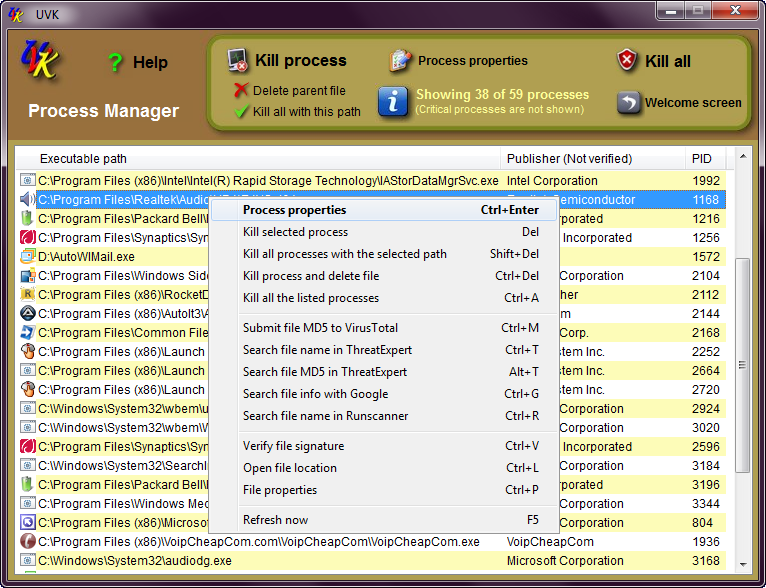
Task: Click the blue Microsoft icon on PID 804 row
Action: pos(27,523)
